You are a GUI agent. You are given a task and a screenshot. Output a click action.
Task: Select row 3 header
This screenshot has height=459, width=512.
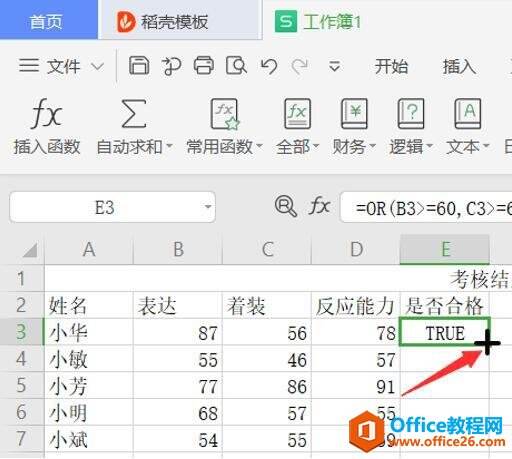point(22,332)
